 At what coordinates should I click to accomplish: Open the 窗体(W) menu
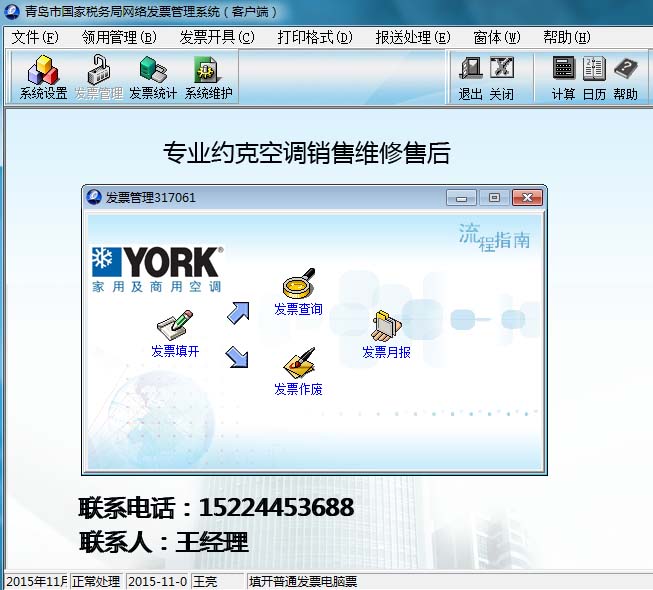click(x=496, y=37)
